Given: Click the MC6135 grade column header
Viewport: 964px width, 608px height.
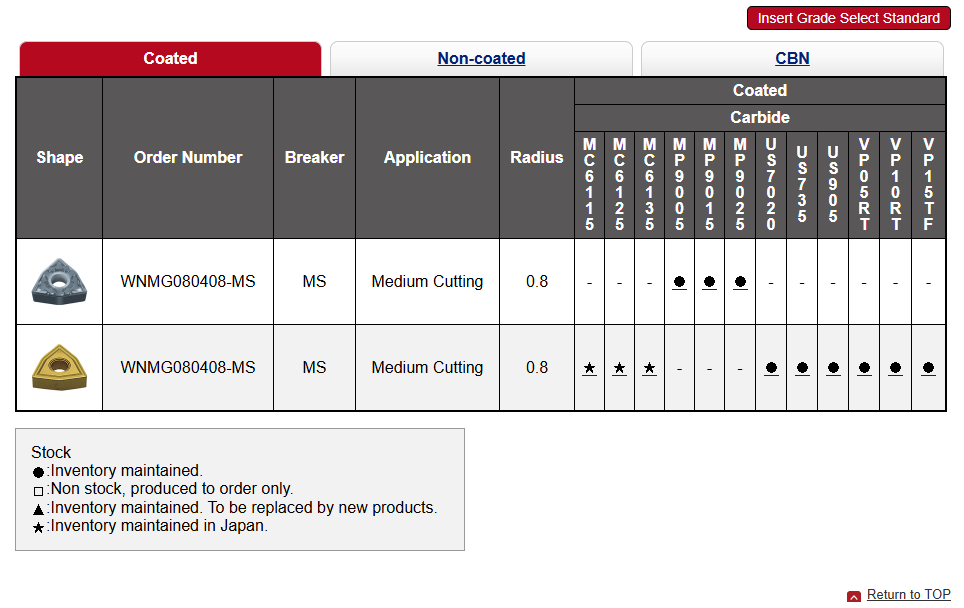Looking at the screenshot, I should tap(649, 184).
